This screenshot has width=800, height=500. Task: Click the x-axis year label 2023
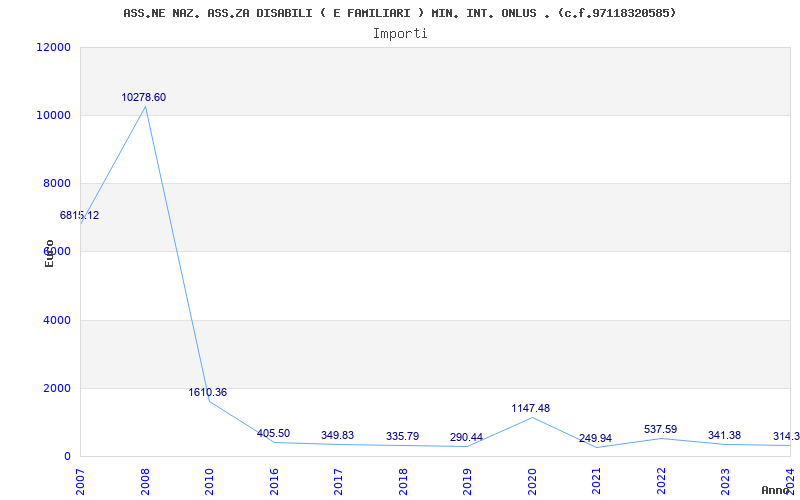click(726, 481)
